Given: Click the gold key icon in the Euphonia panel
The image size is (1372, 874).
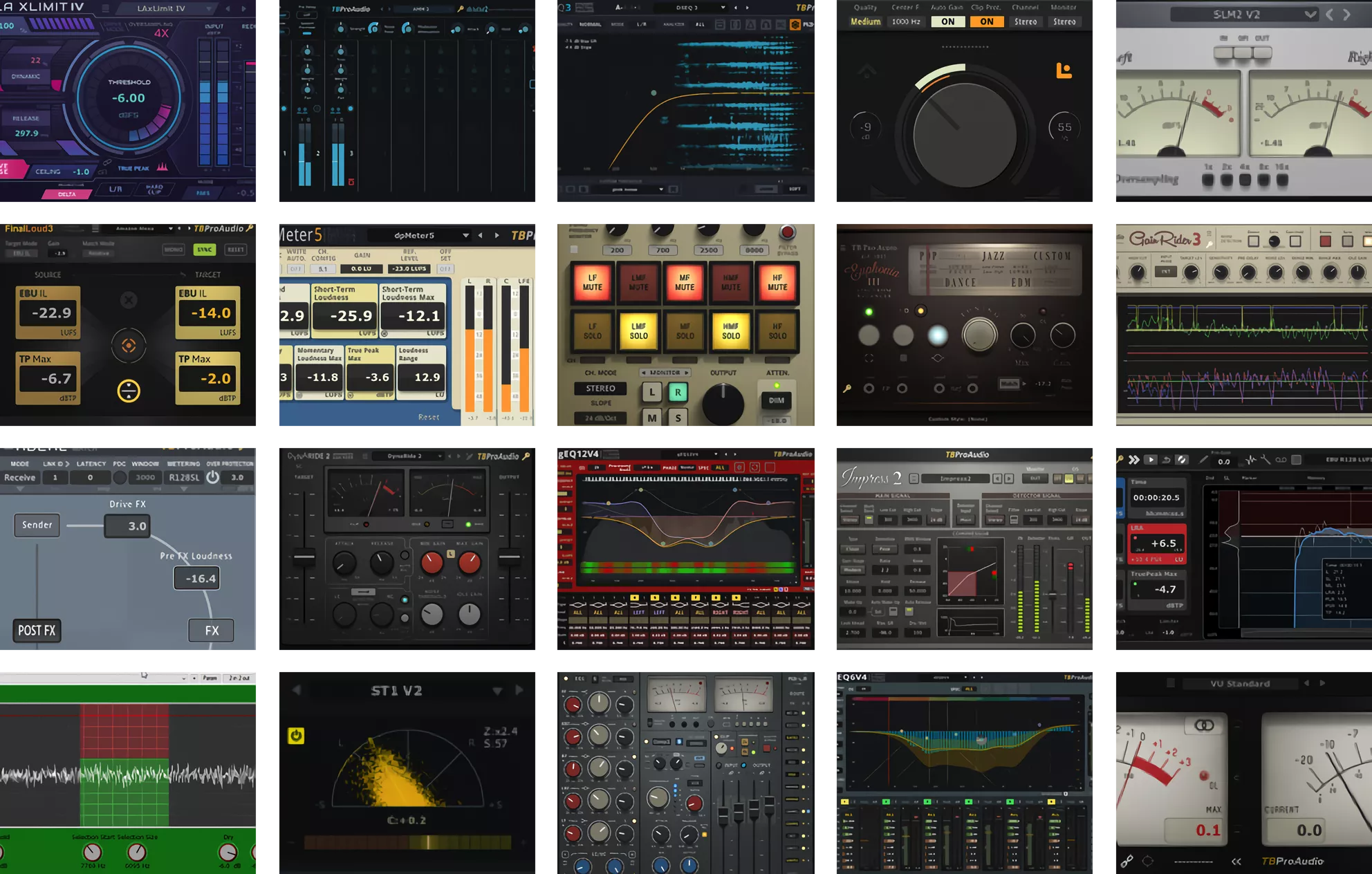Looking at the screenshot, I should pos(847,389).
